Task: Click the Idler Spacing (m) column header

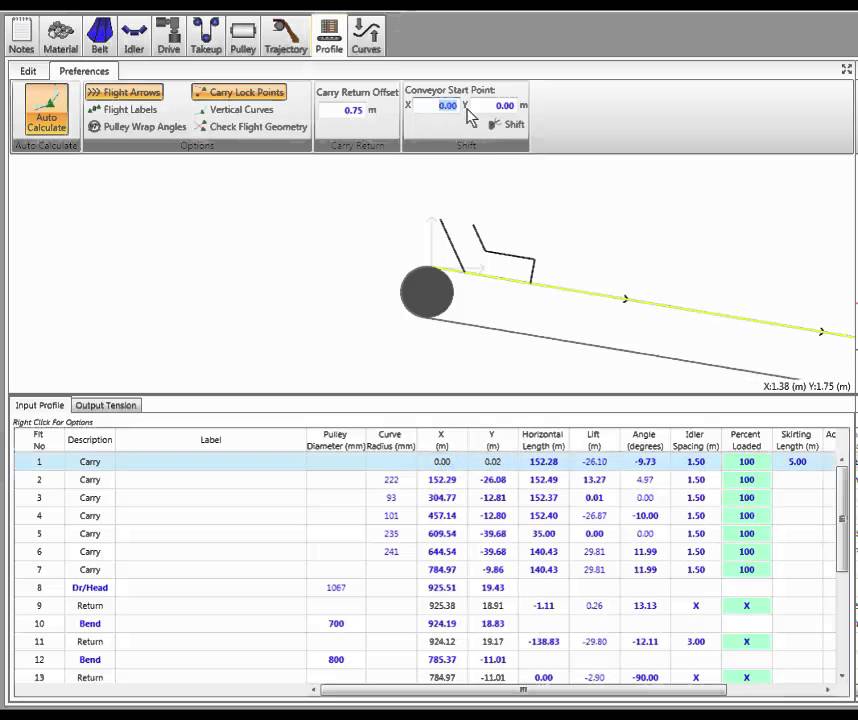Action: coord(696,440)
